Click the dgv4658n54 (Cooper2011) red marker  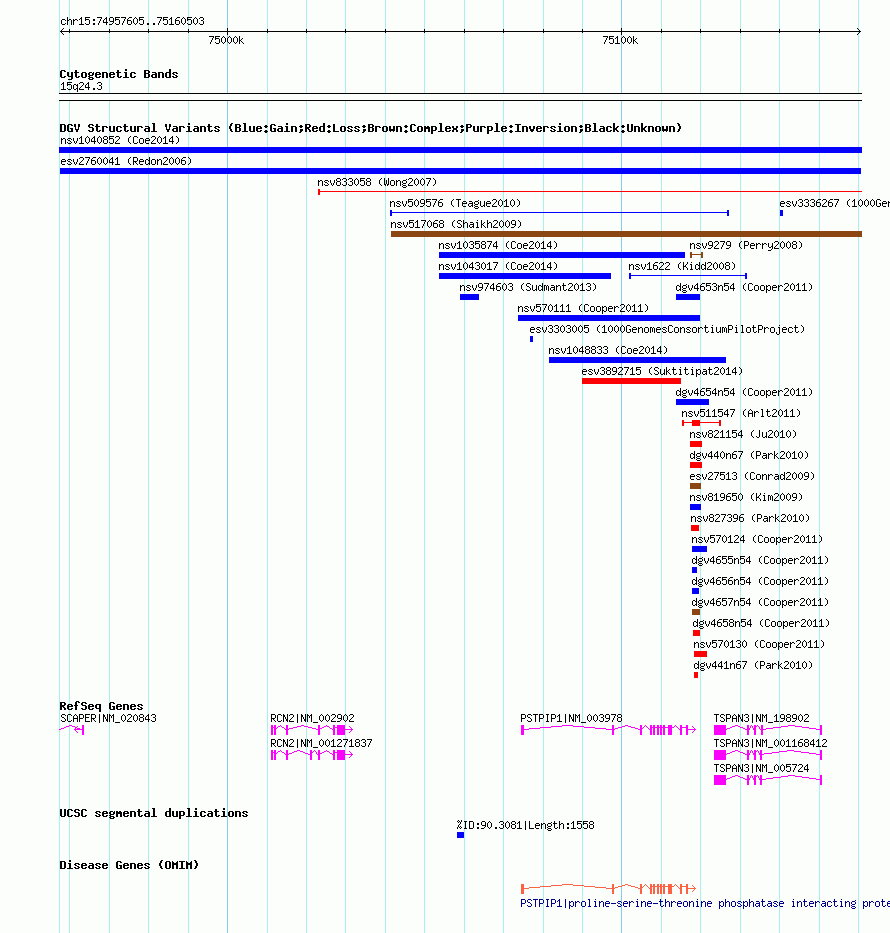697,633
